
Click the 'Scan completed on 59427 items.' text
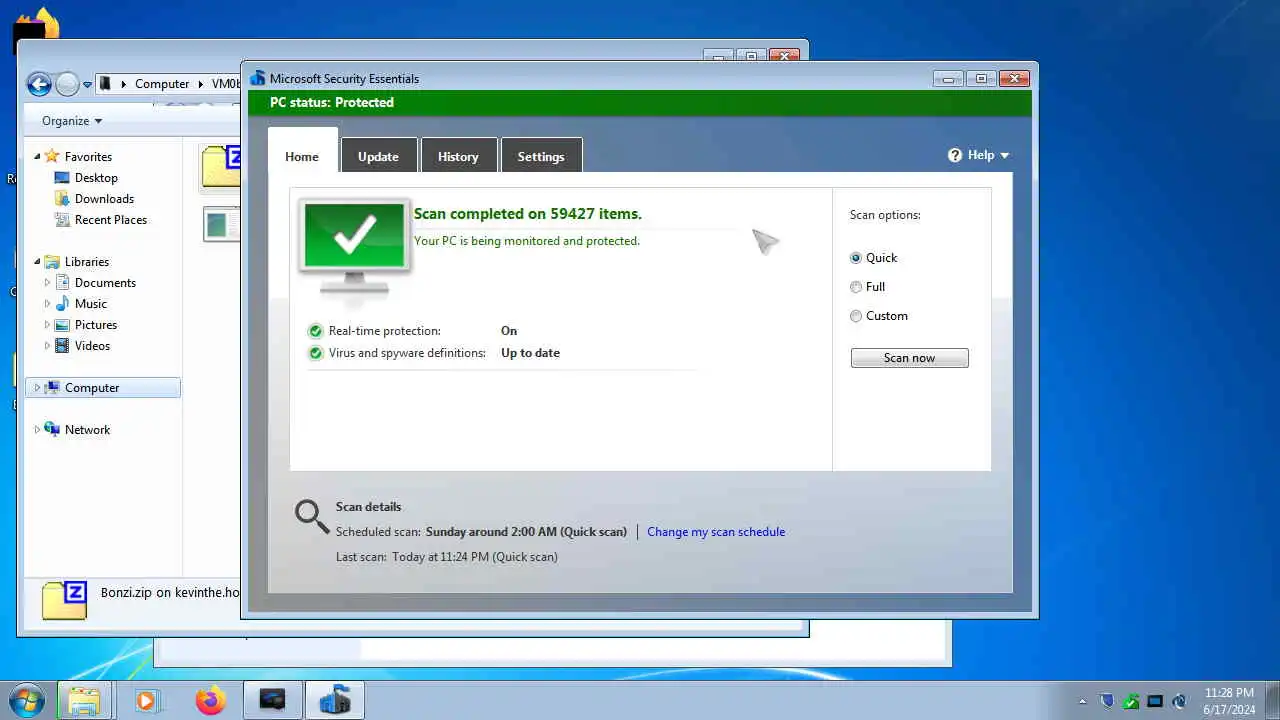pyautogui.click(x=528, y=214)
